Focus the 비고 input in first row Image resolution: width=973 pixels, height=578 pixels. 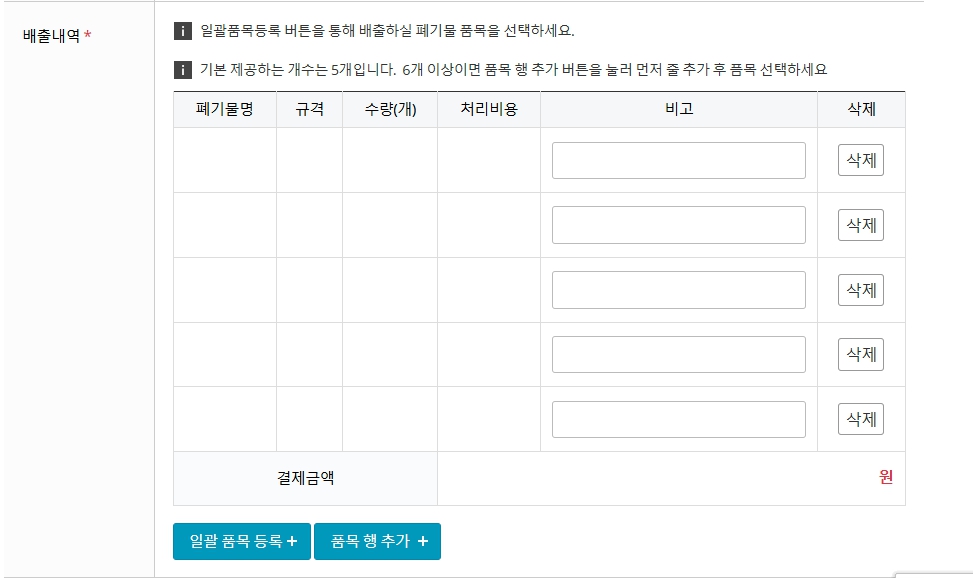pos(679,160)
